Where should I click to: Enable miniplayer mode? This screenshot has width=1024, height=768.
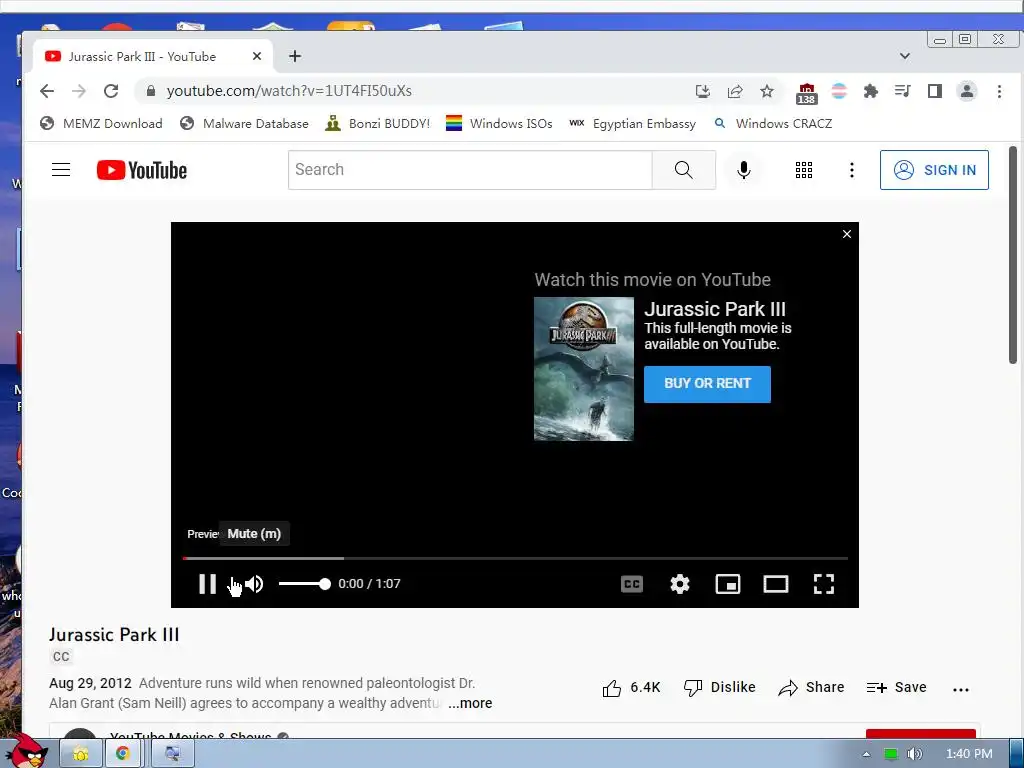728,584
